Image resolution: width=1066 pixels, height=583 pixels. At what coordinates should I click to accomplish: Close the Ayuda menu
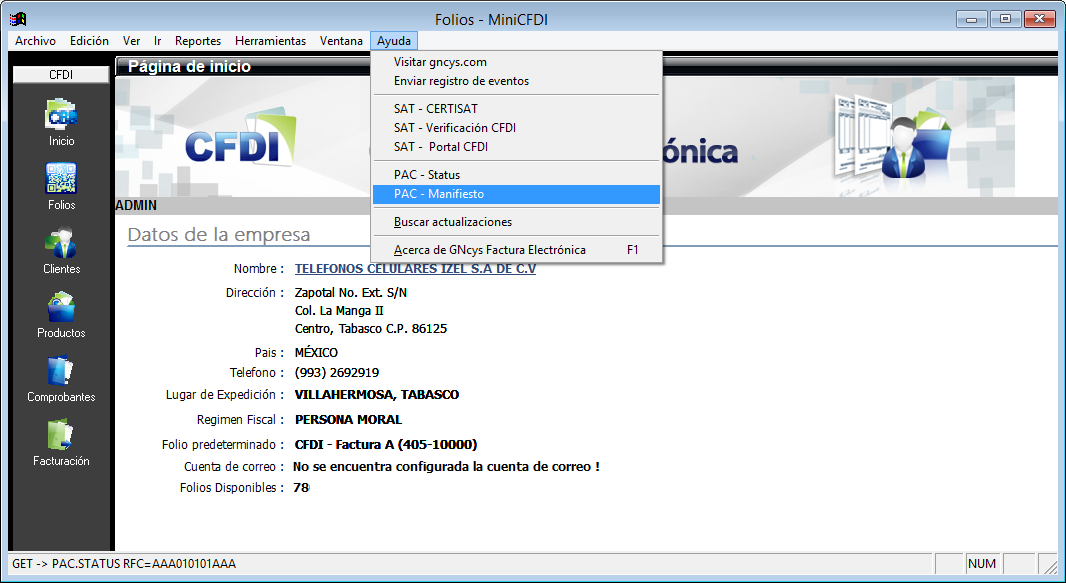(x=394, y=41)
